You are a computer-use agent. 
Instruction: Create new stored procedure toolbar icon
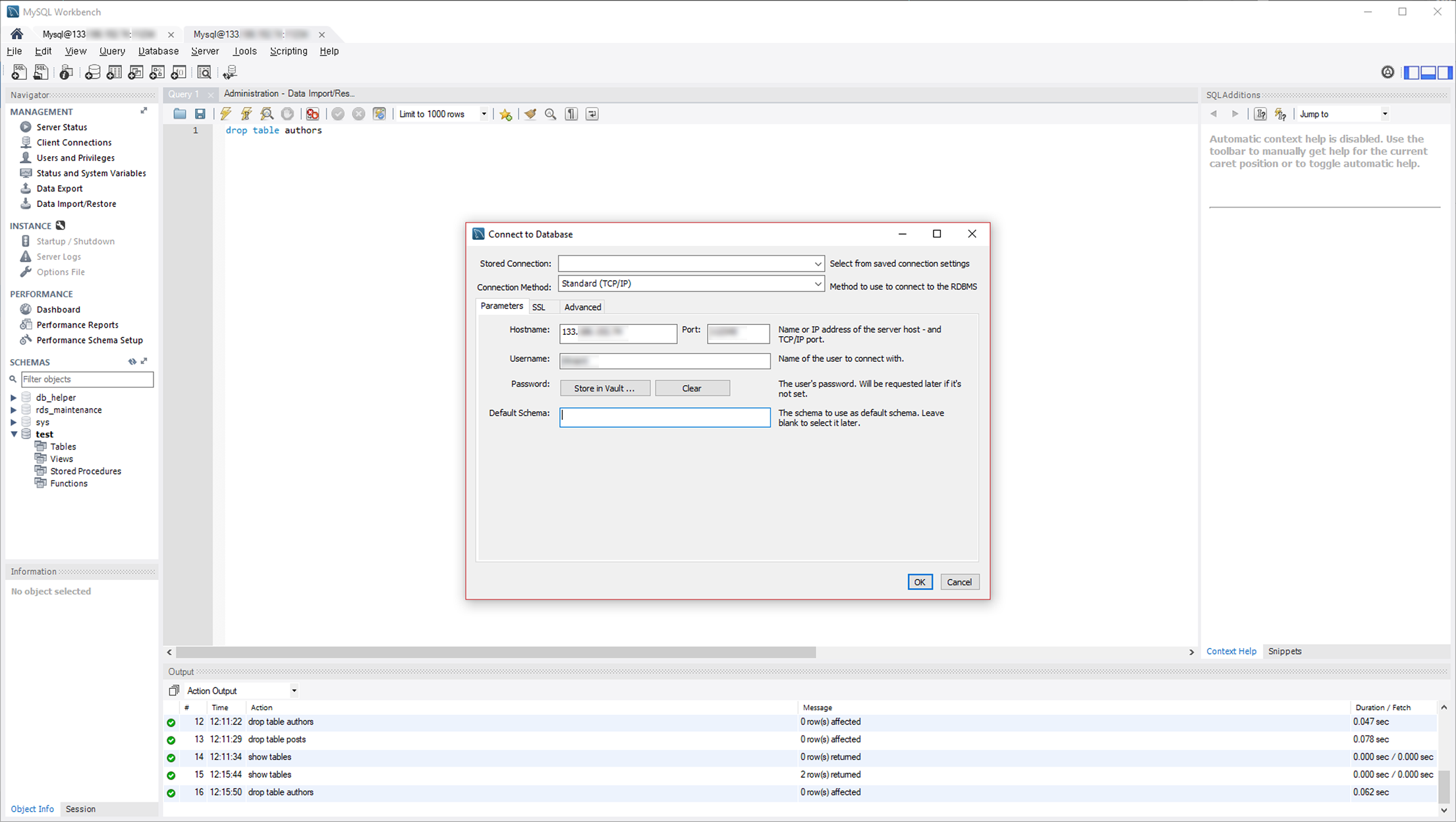tap(157, 72)
